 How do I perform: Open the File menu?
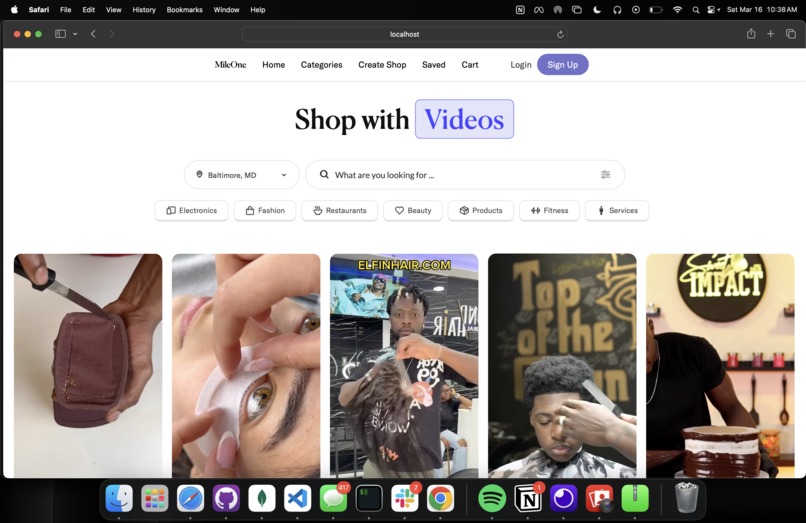tap(66, 10)
